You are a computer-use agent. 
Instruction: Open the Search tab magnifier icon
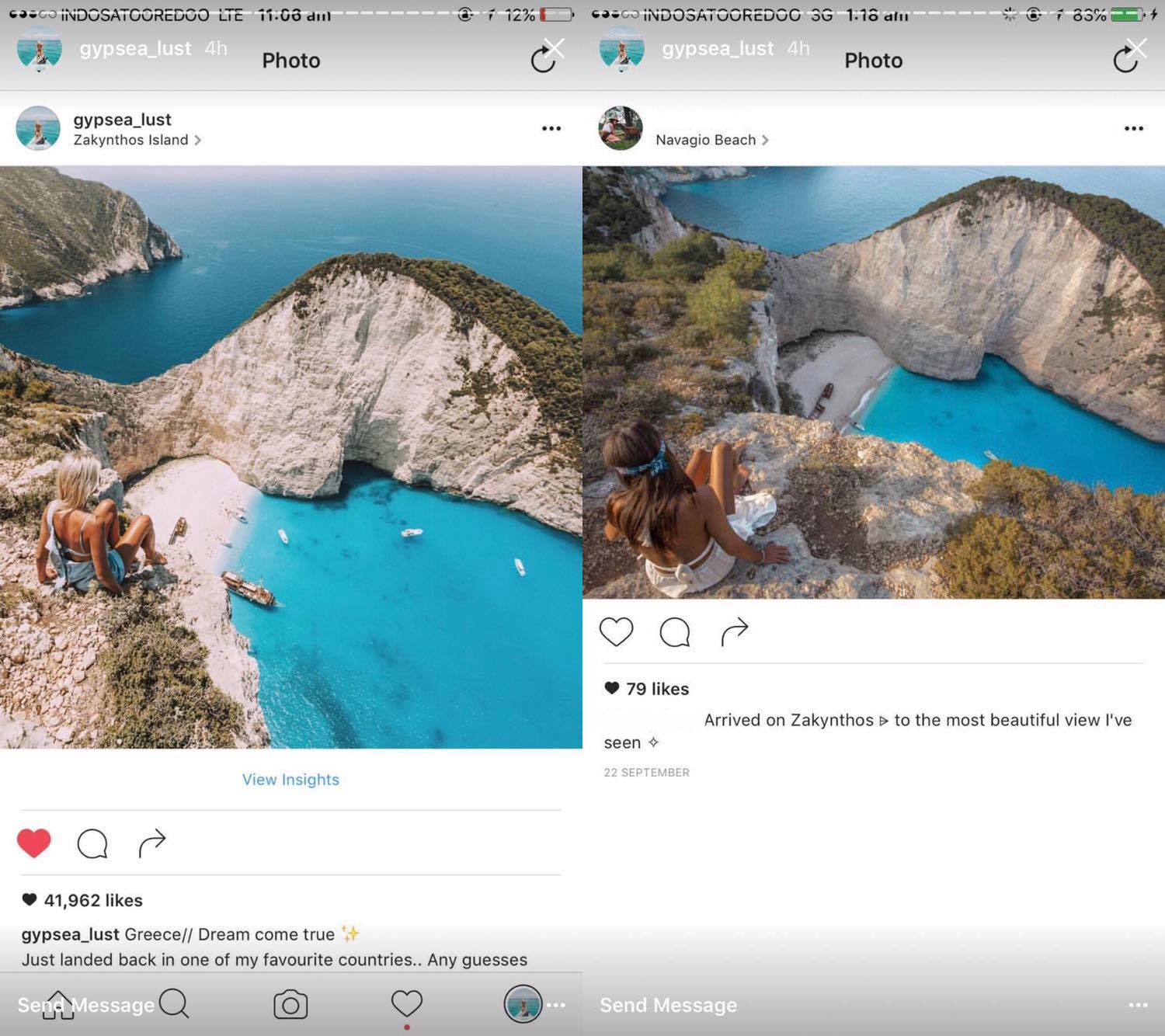coord(174,1003)
